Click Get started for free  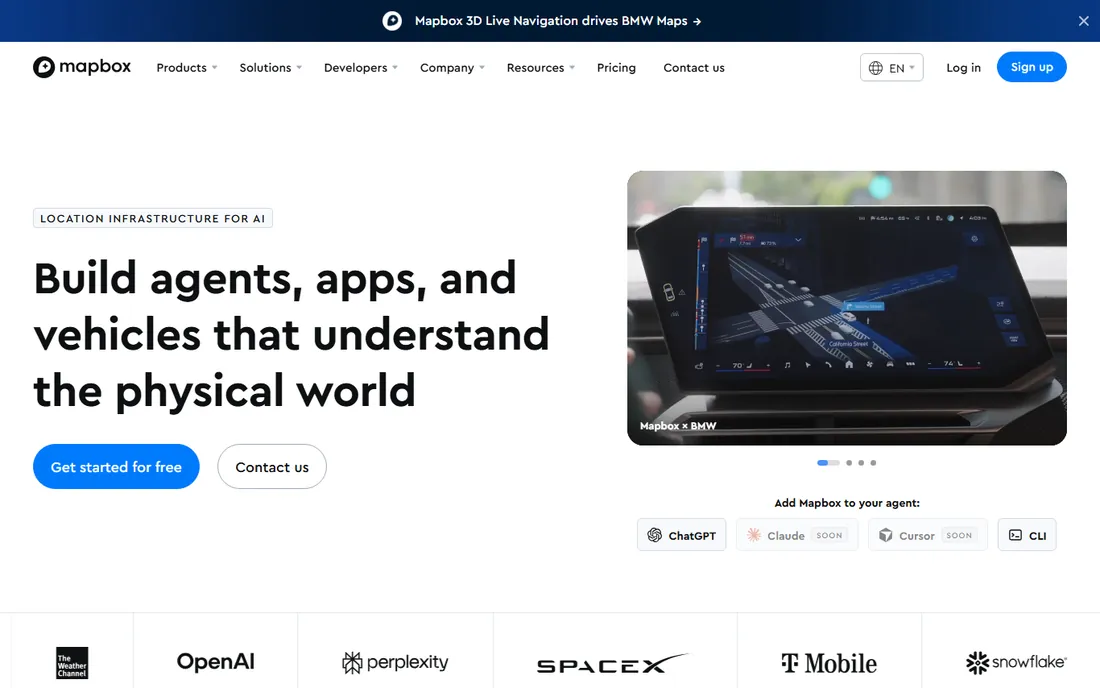[116, 466]
